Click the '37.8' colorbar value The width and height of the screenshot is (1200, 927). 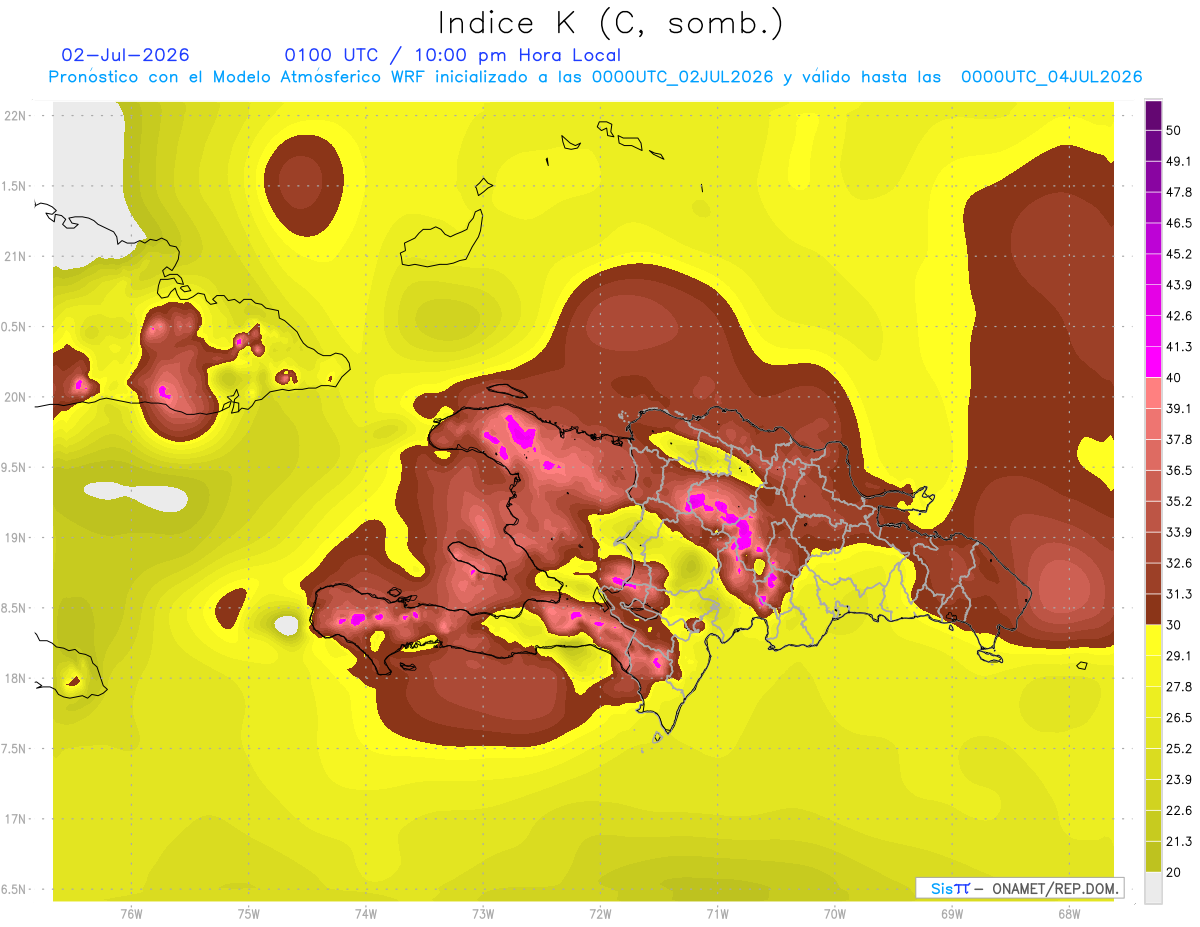tap(1179, 439)
